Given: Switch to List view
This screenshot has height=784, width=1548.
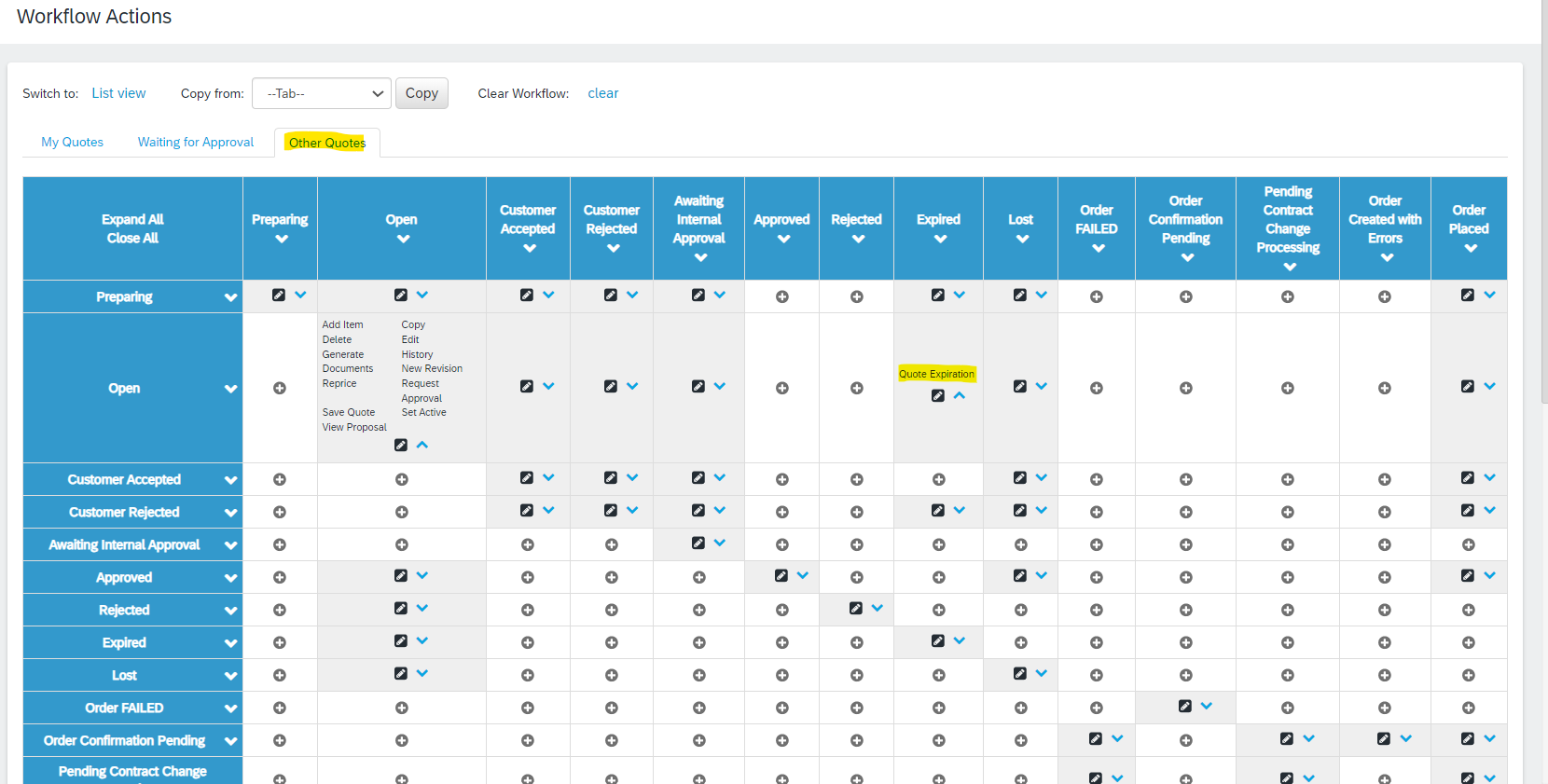Looking at the screenshot, I should (118, 93).
